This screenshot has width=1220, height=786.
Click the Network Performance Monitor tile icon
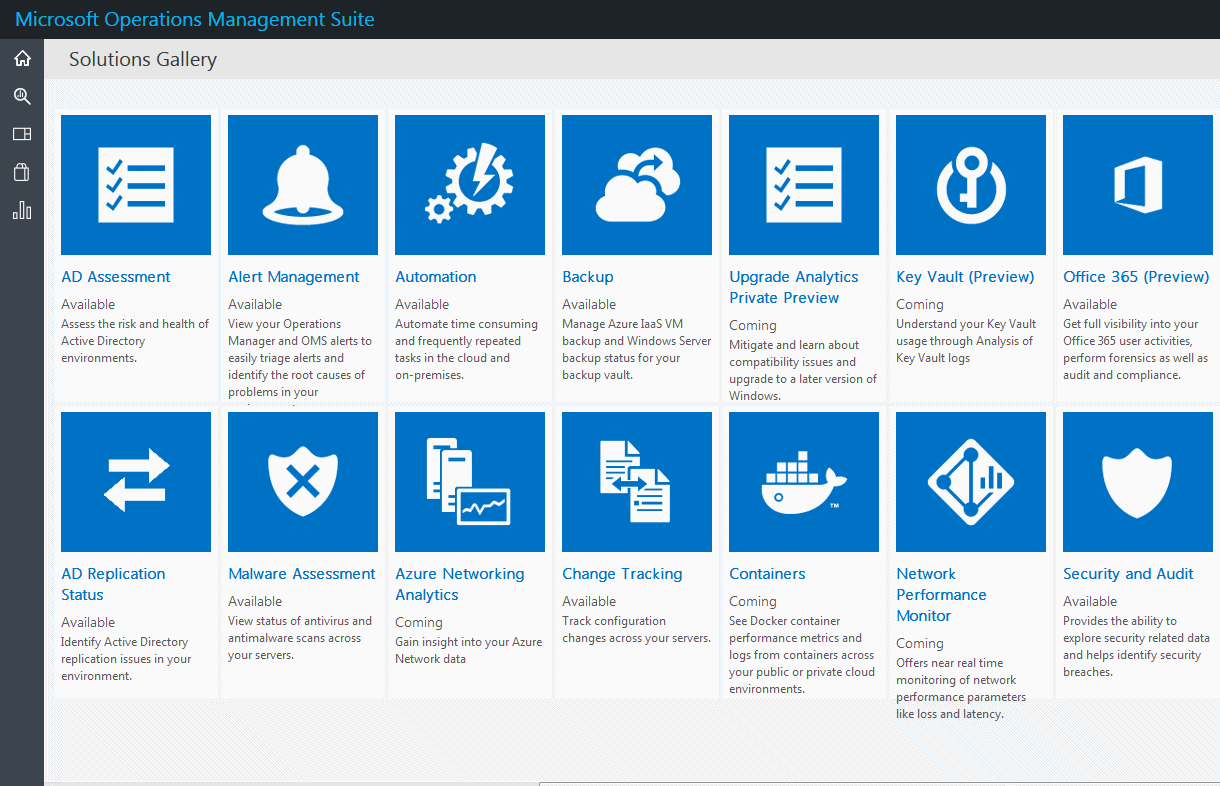coord(971,482)
